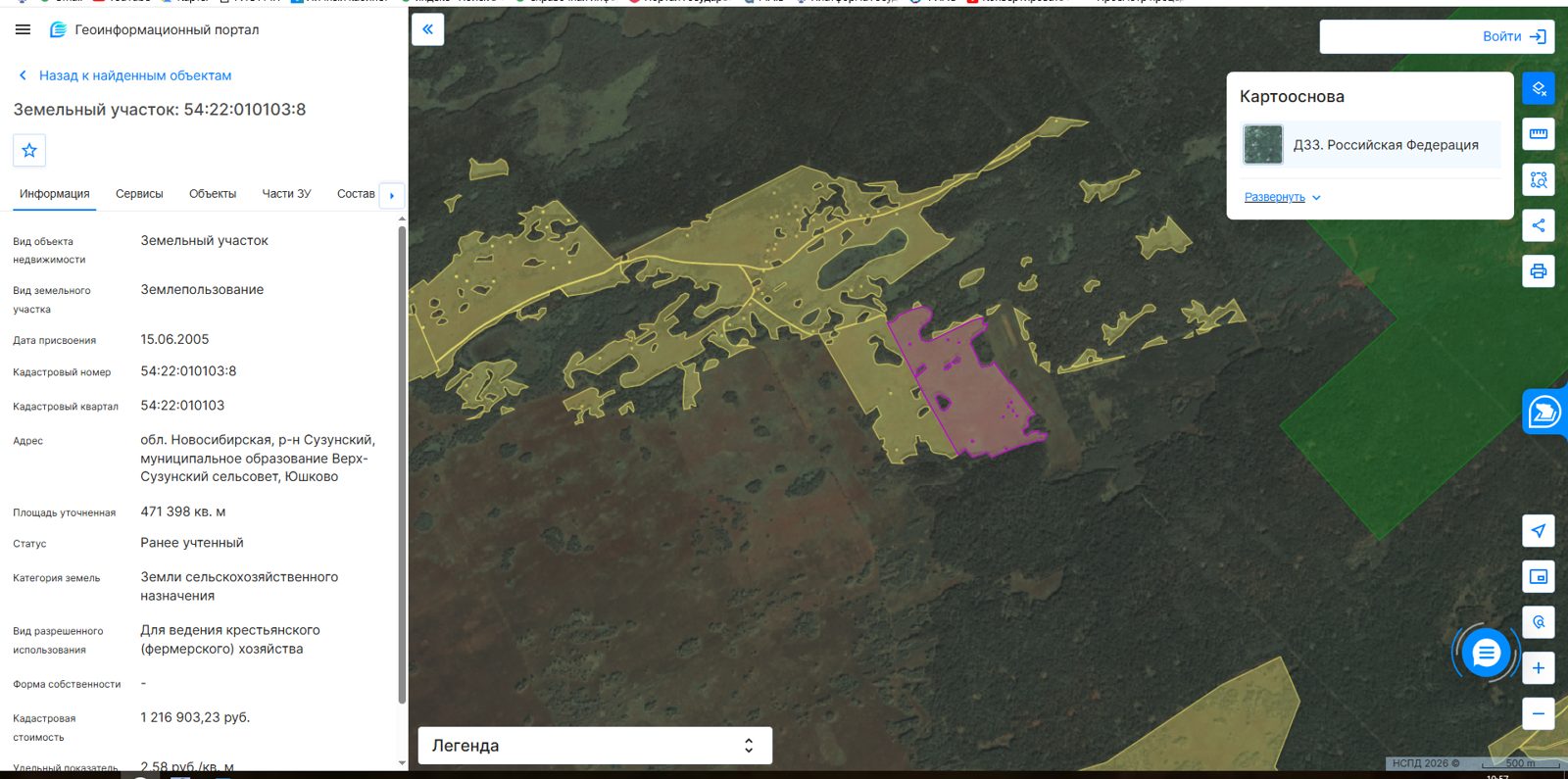Image resolution: width=1568 pixels, height=779 pixels.
Task: Show more tabs with arrow button
Action: 392,195
